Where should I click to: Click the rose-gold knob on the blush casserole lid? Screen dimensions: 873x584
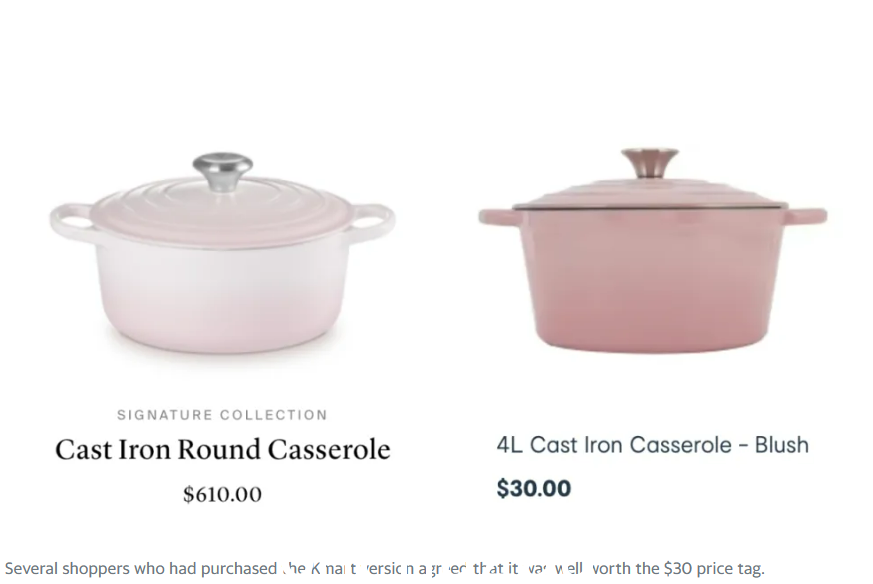point(650,163)
